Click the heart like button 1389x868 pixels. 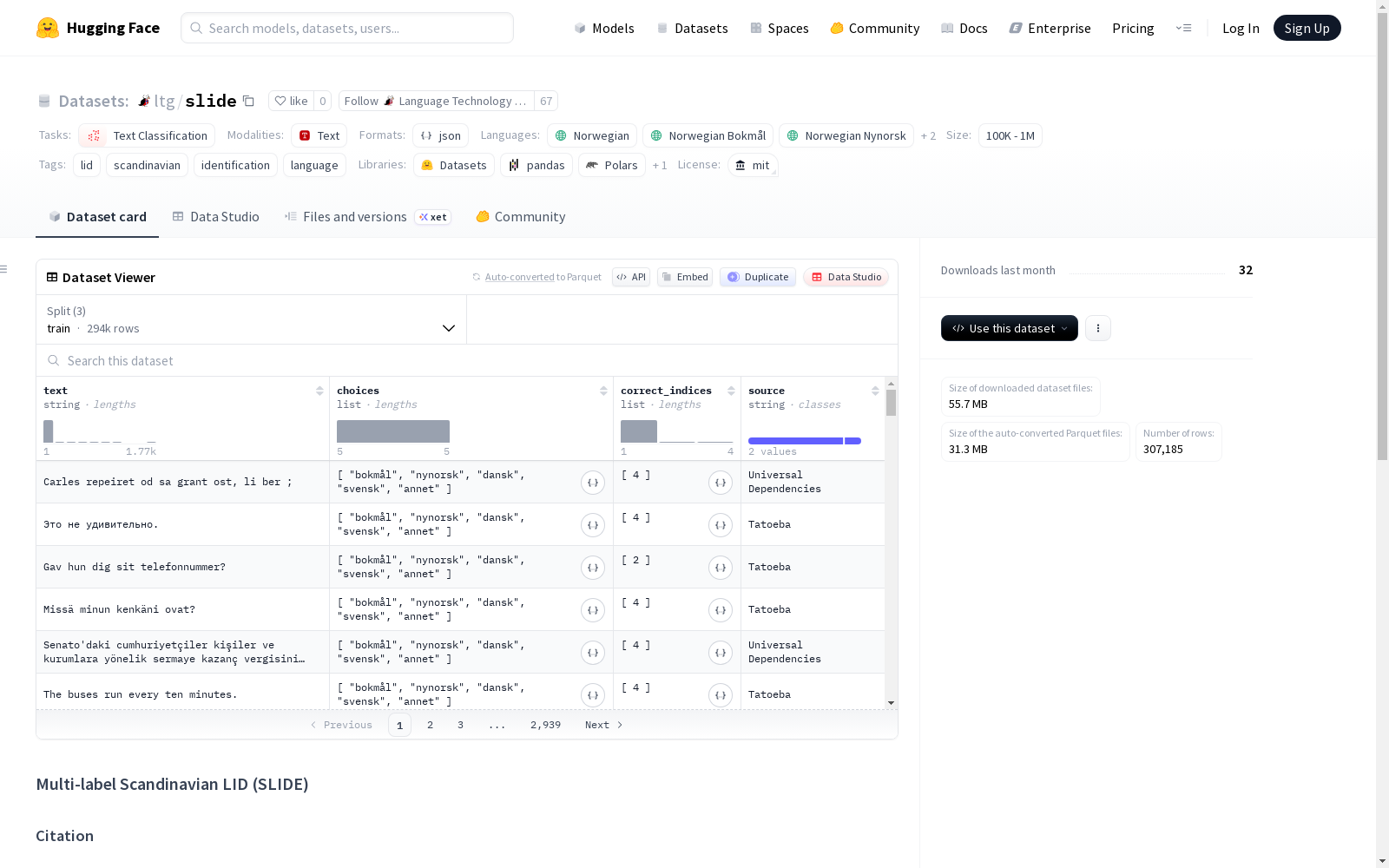(x=291, y=101)
